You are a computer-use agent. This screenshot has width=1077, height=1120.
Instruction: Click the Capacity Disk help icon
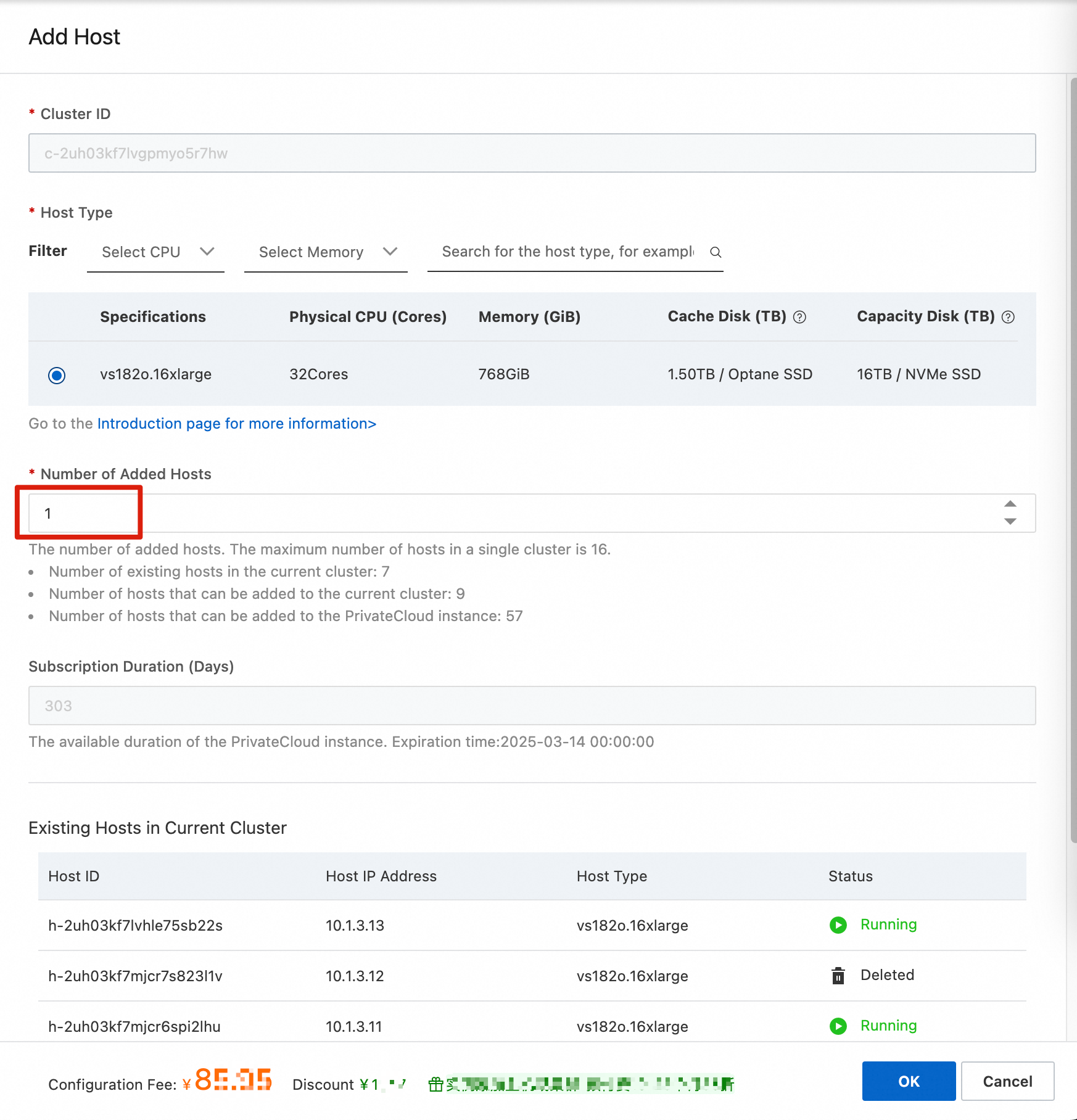coord(1008,317)
